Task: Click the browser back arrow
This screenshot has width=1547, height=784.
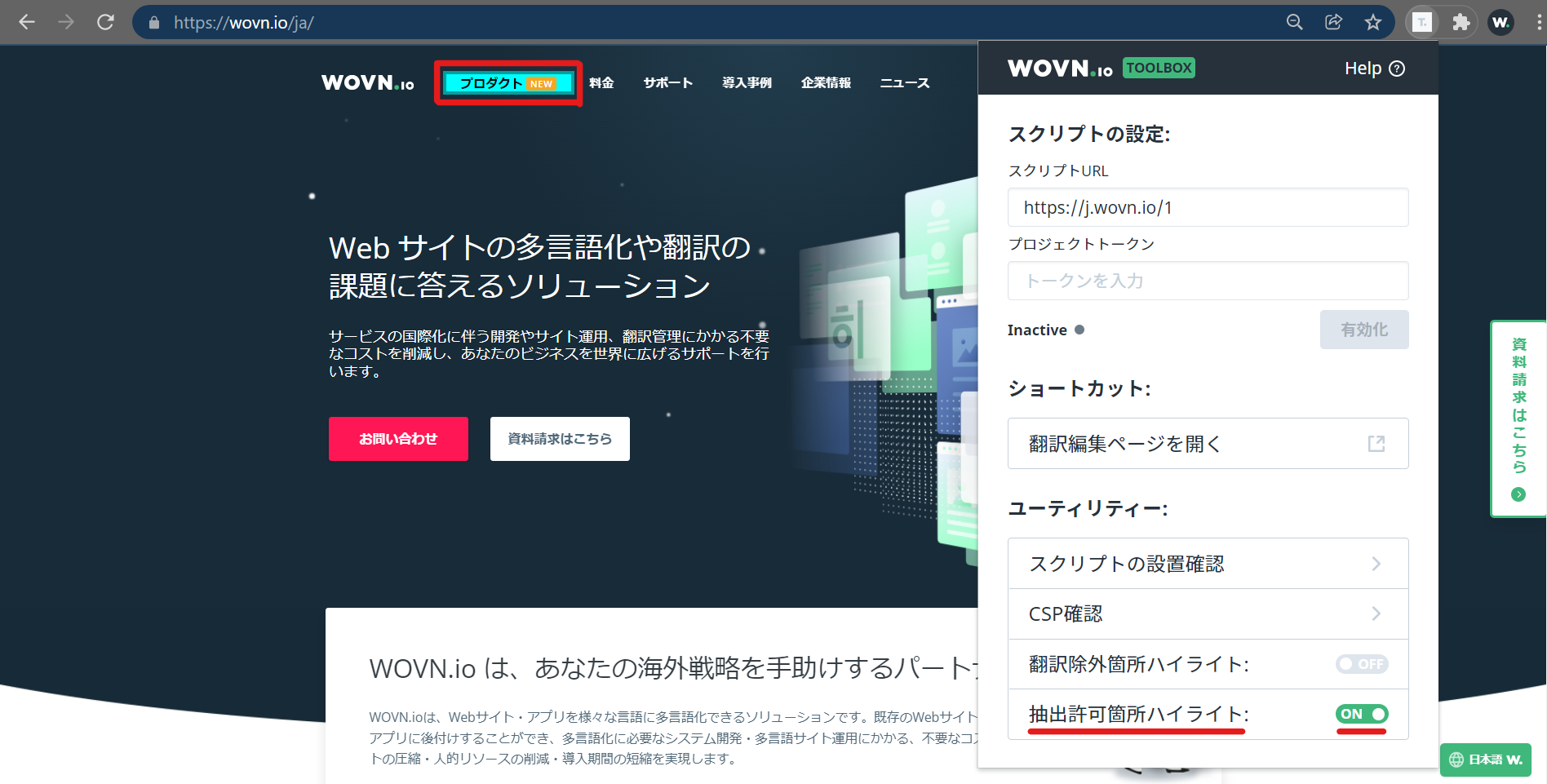Action: (x=27, y=22)
